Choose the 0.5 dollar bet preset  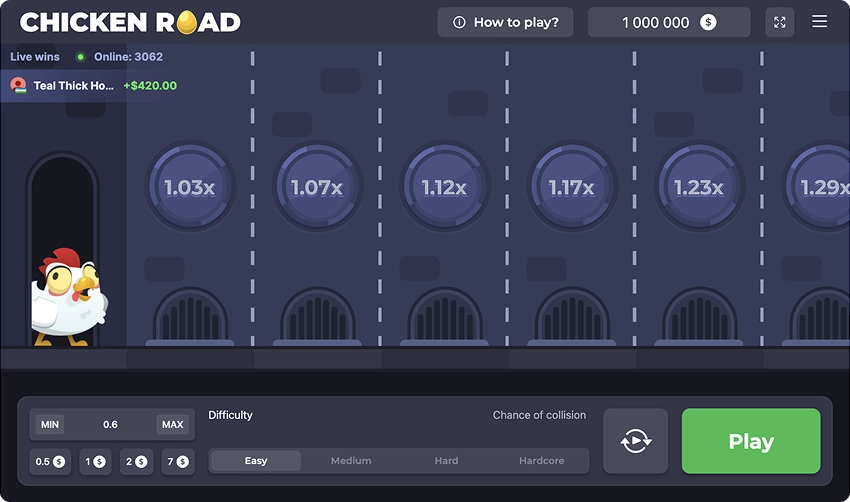50,462
